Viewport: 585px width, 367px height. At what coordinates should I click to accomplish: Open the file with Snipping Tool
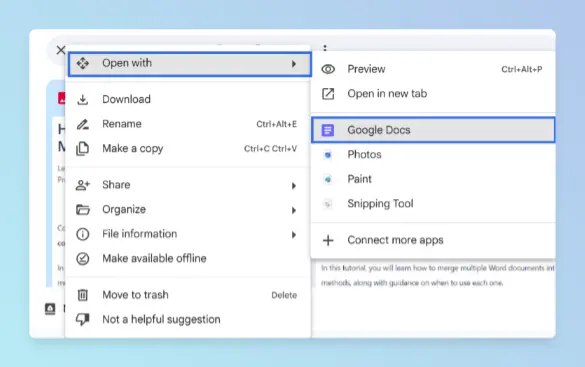pos(433,204)
